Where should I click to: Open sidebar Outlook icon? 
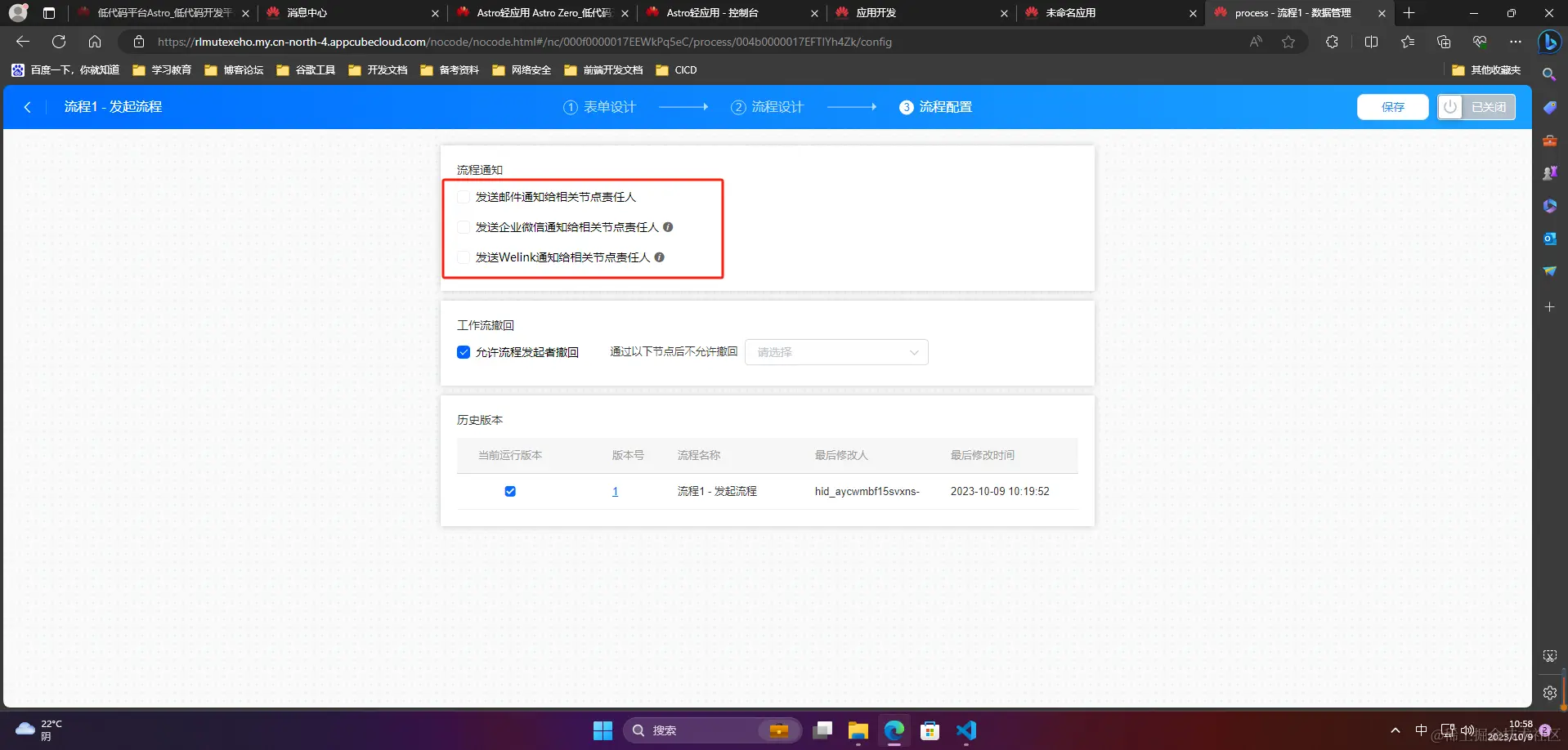(x=1549, y=239)
